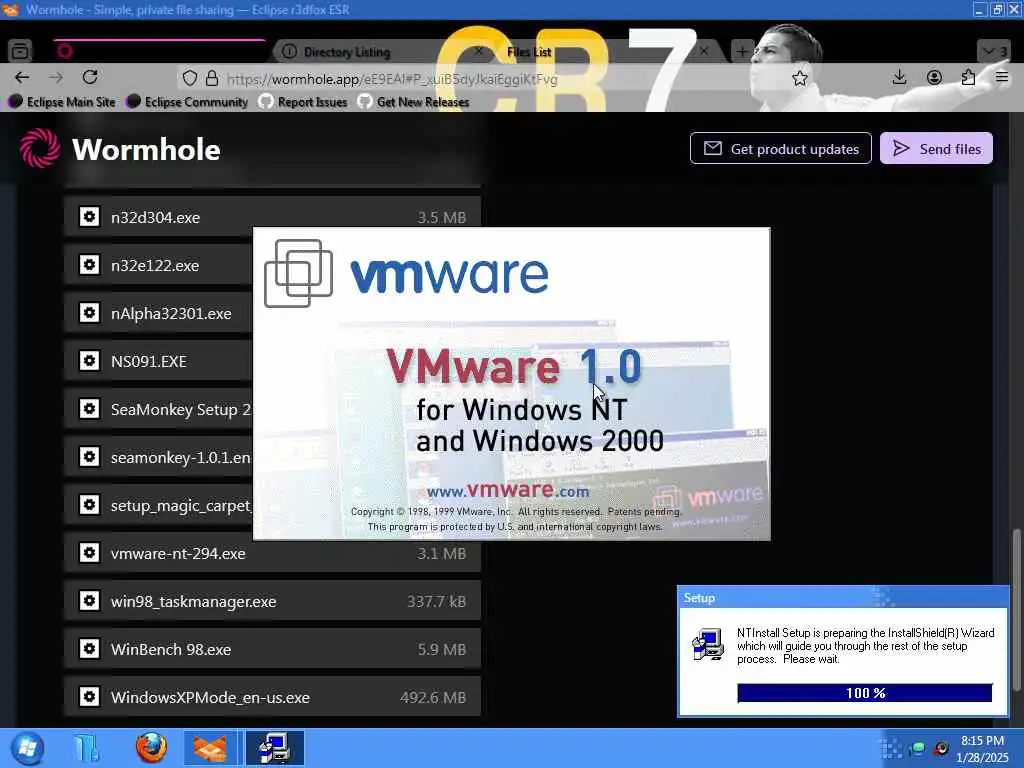Click the setup_magic_carpet file entry
Viewport: 1024px width, 768px height.
tap(159, 505)
